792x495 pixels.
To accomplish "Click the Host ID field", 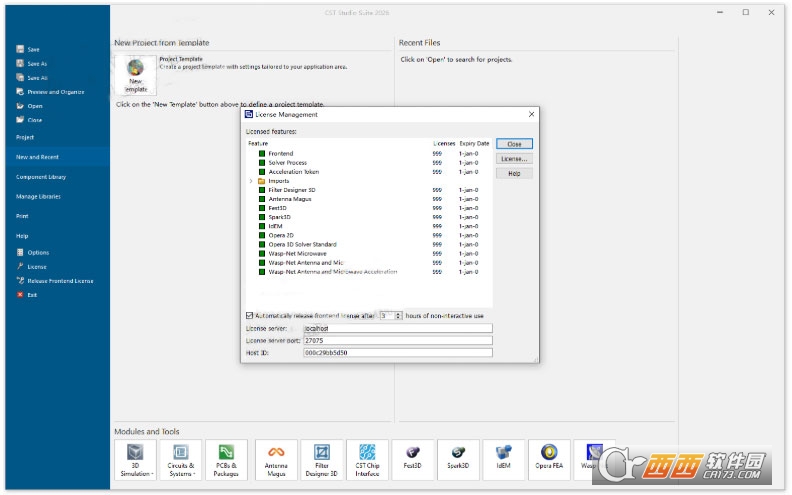I will pos(398,353).
